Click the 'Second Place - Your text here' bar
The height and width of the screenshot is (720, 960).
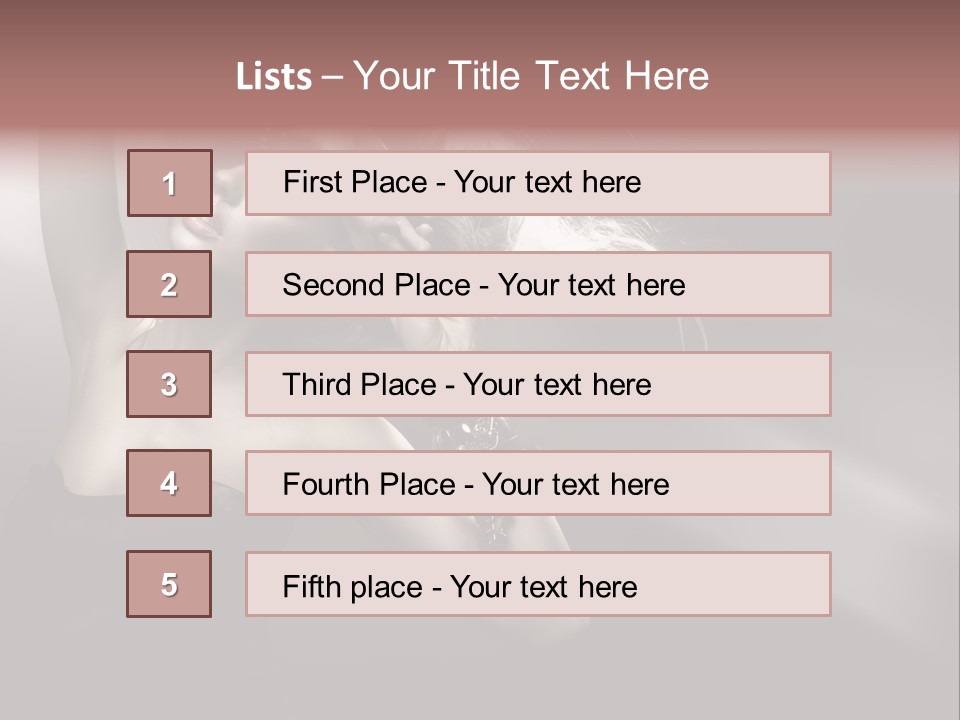click(x=538, y=284)
